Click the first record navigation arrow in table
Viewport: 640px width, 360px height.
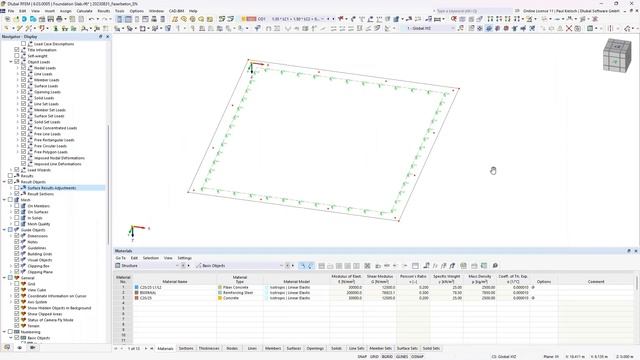116,349
